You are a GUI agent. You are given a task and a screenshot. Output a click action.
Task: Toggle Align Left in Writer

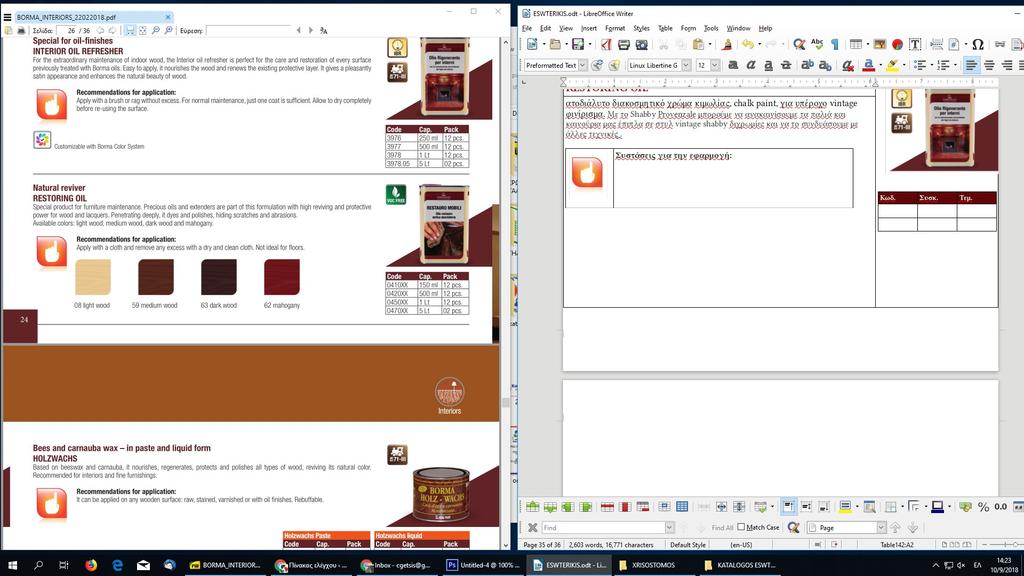pos(971,65)
